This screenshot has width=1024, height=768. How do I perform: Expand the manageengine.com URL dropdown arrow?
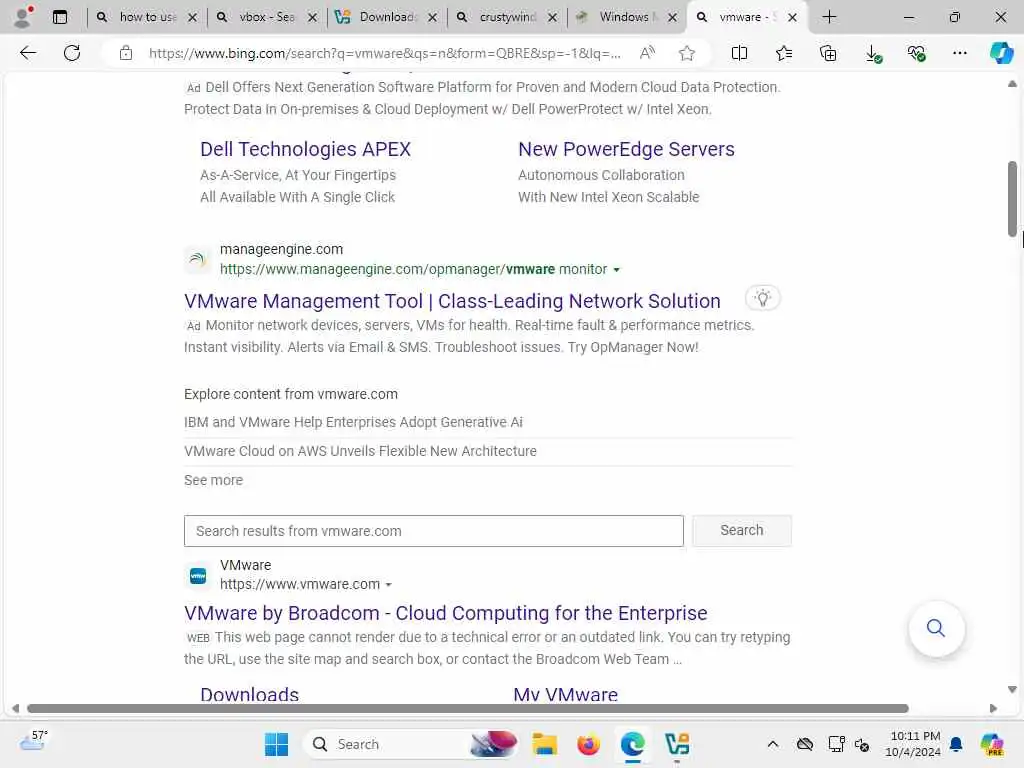(616, 270)
